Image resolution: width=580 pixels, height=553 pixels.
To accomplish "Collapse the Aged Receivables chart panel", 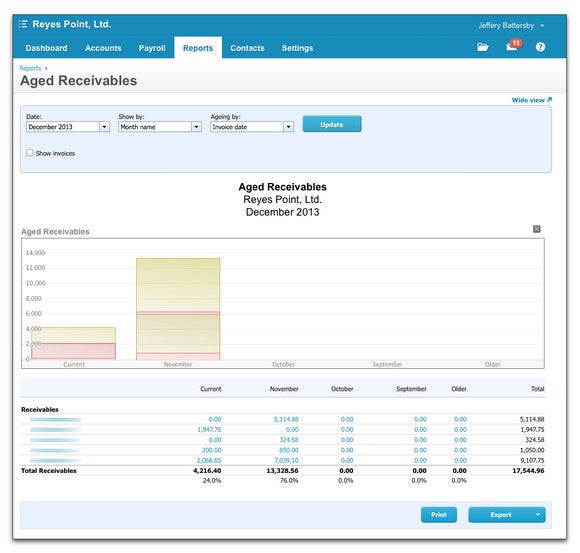I will pyautogui.click(x=536, y=229).
